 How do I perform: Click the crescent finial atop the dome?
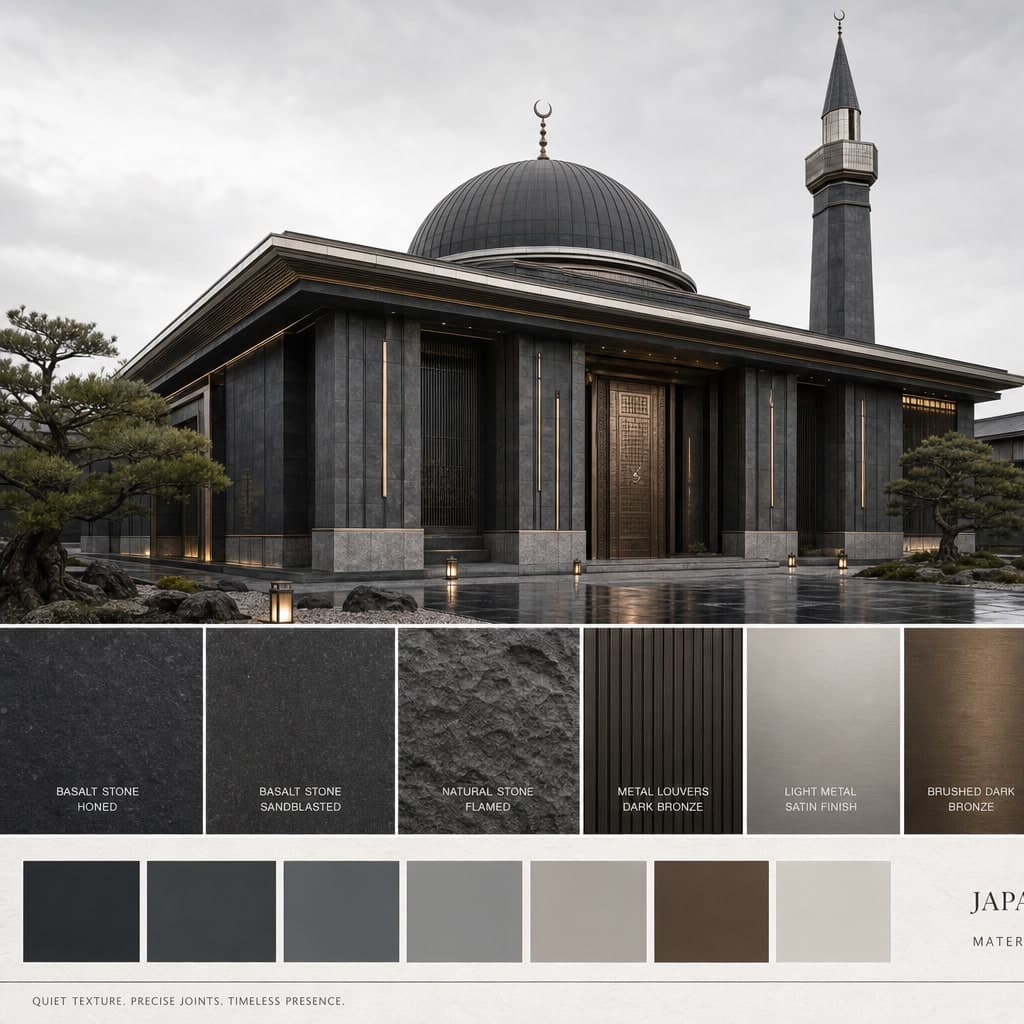point(543,129)
